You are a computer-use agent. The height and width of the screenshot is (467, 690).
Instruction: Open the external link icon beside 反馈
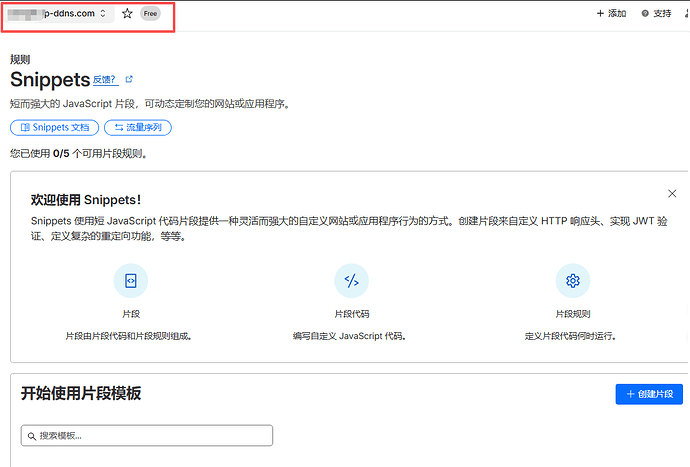pos(129,79)
